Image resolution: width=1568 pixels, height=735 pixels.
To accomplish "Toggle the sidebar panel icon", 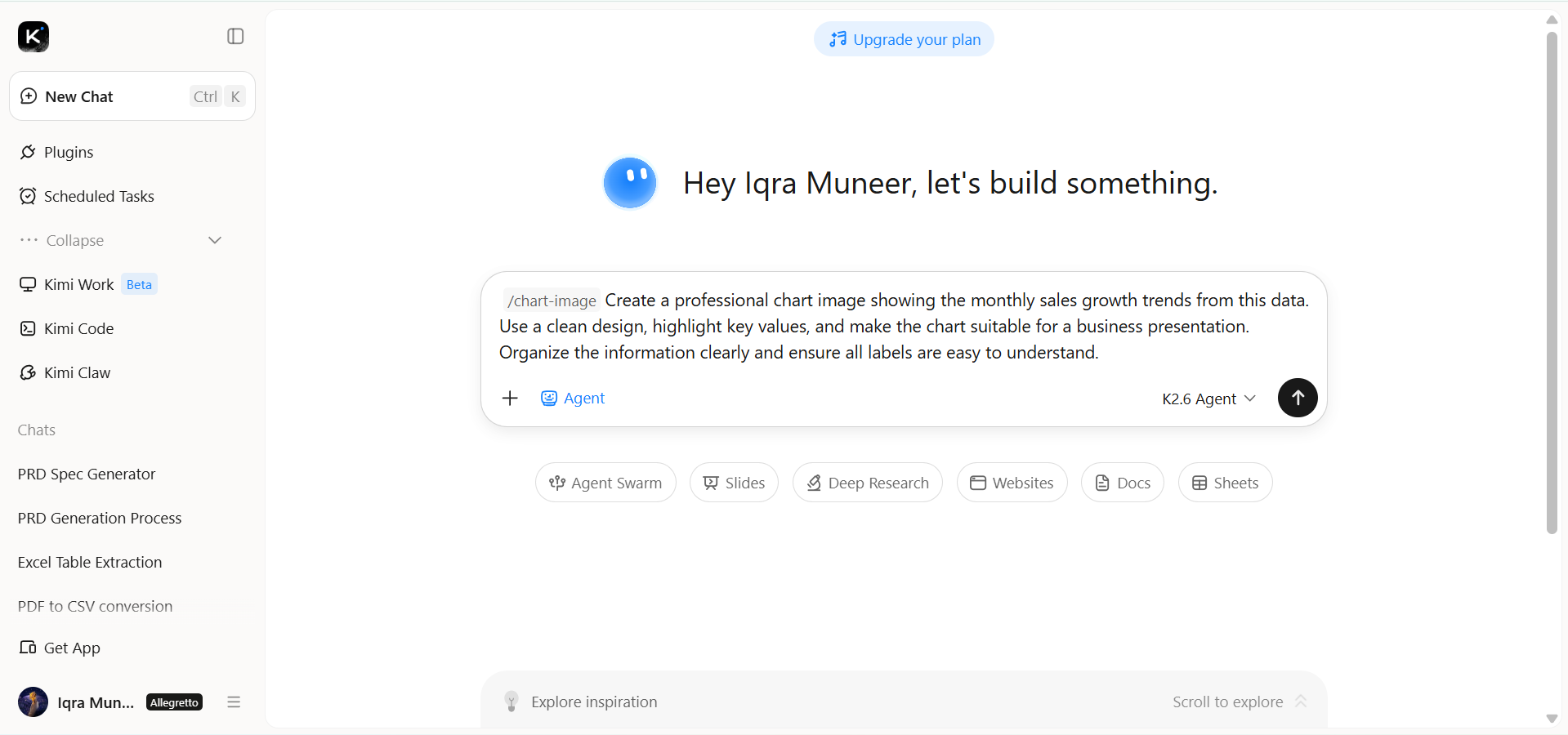I will click(x=235, y=36).
